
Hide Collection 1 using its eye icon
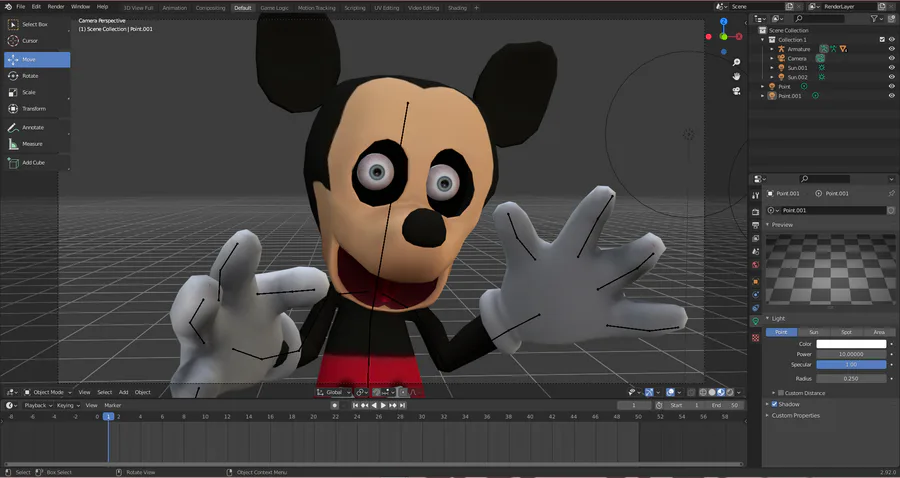click(892, 40)
